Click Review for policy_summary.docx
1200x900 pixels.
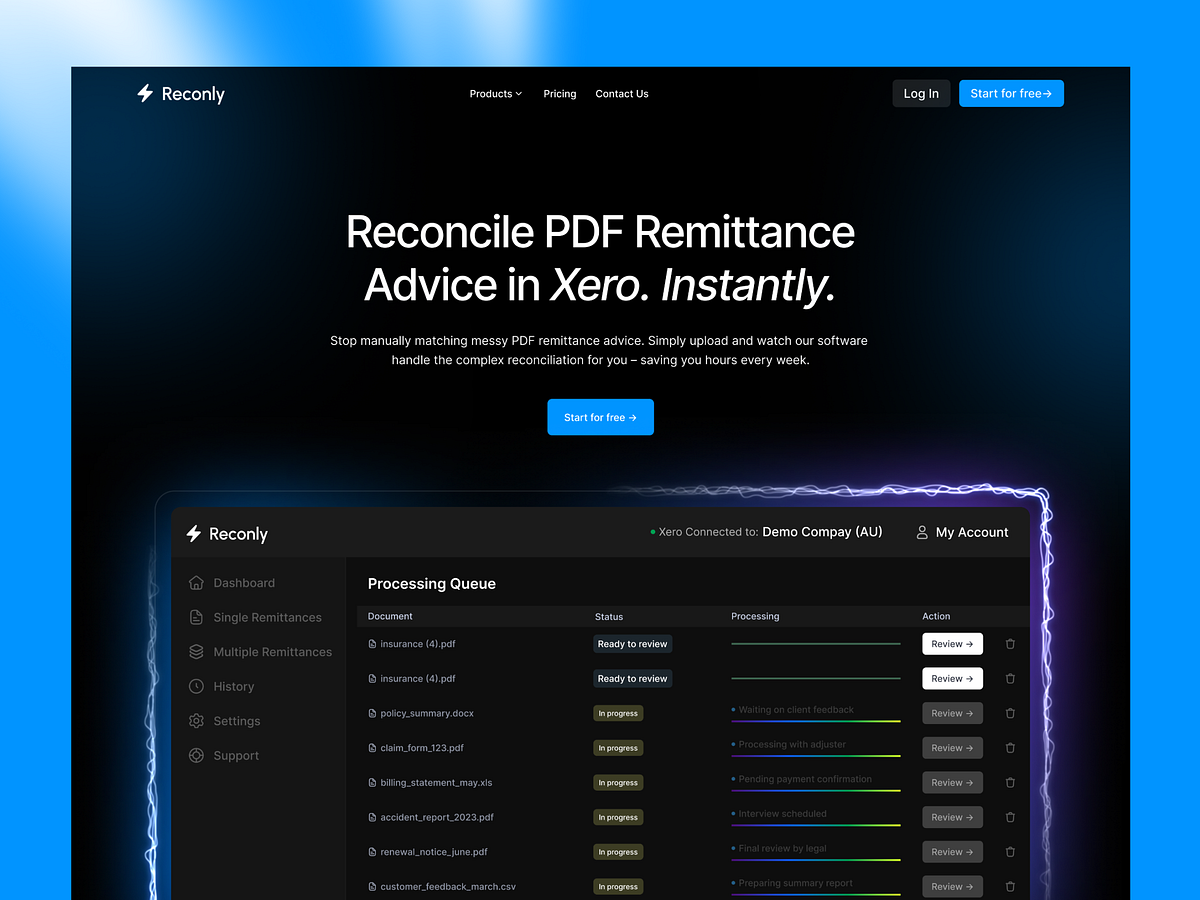(x=952, y=713)
